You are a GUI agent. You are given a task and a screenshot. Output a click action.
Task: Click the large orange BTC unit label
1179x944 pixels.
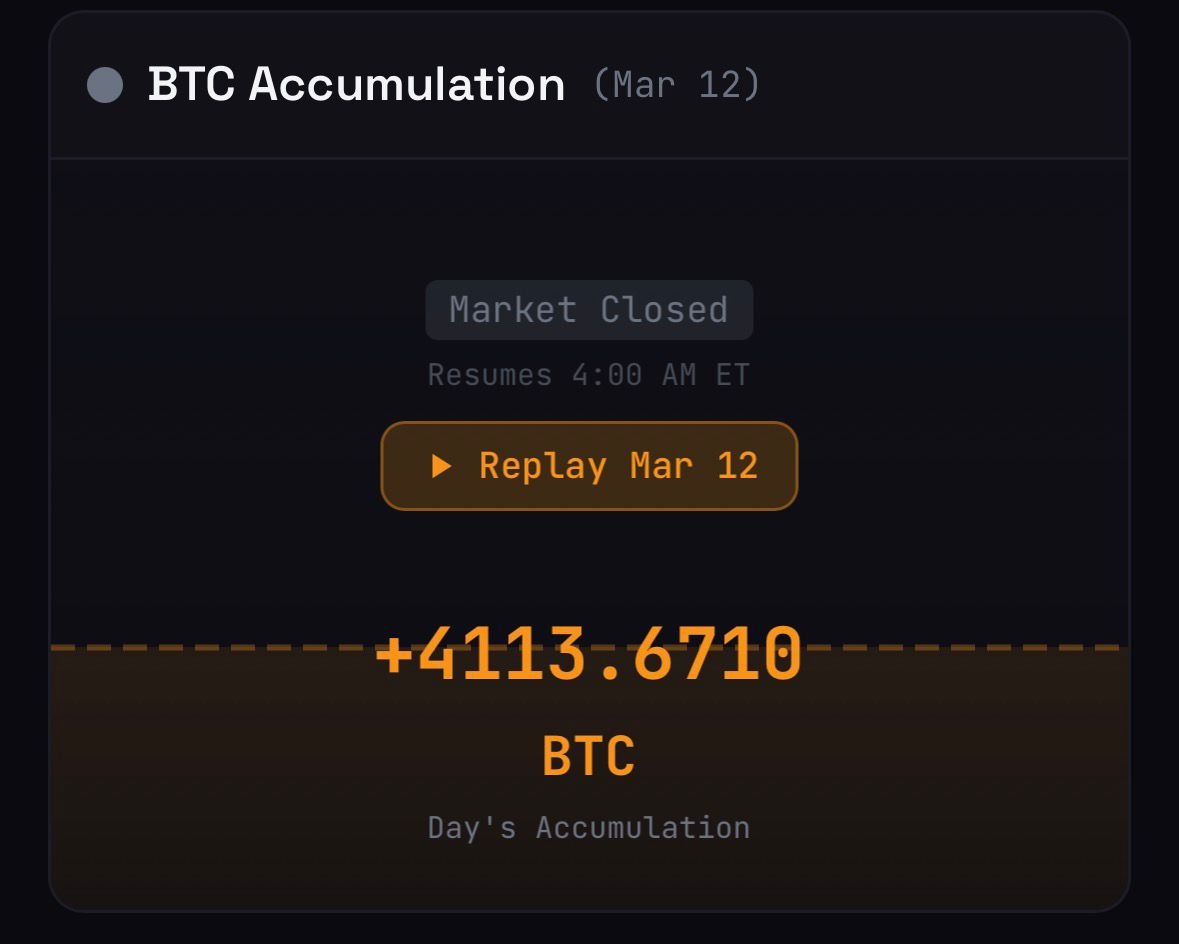point(589,756)
